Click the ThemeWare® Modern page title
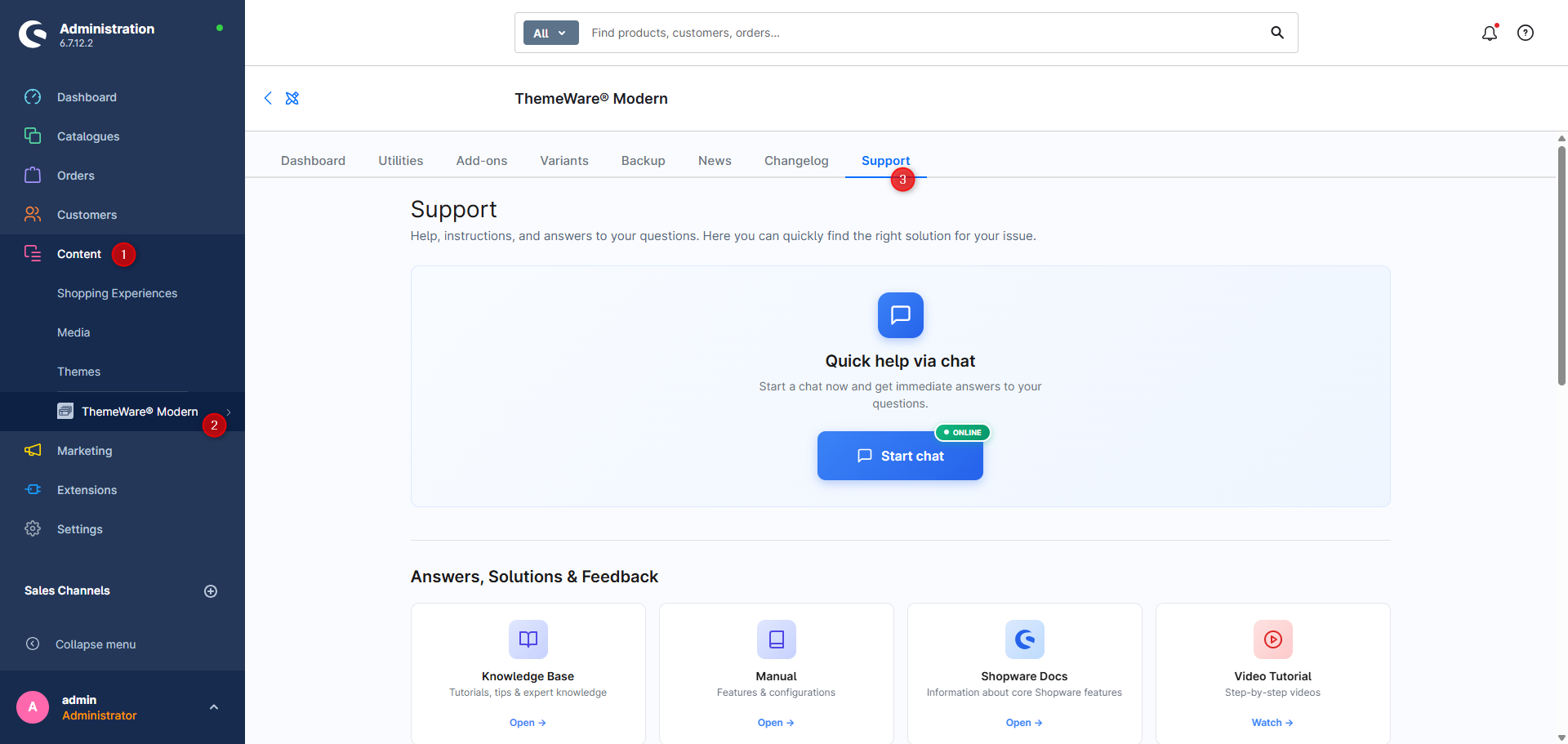The height and width of the screenshot is (744, 1568). [591, 99]
